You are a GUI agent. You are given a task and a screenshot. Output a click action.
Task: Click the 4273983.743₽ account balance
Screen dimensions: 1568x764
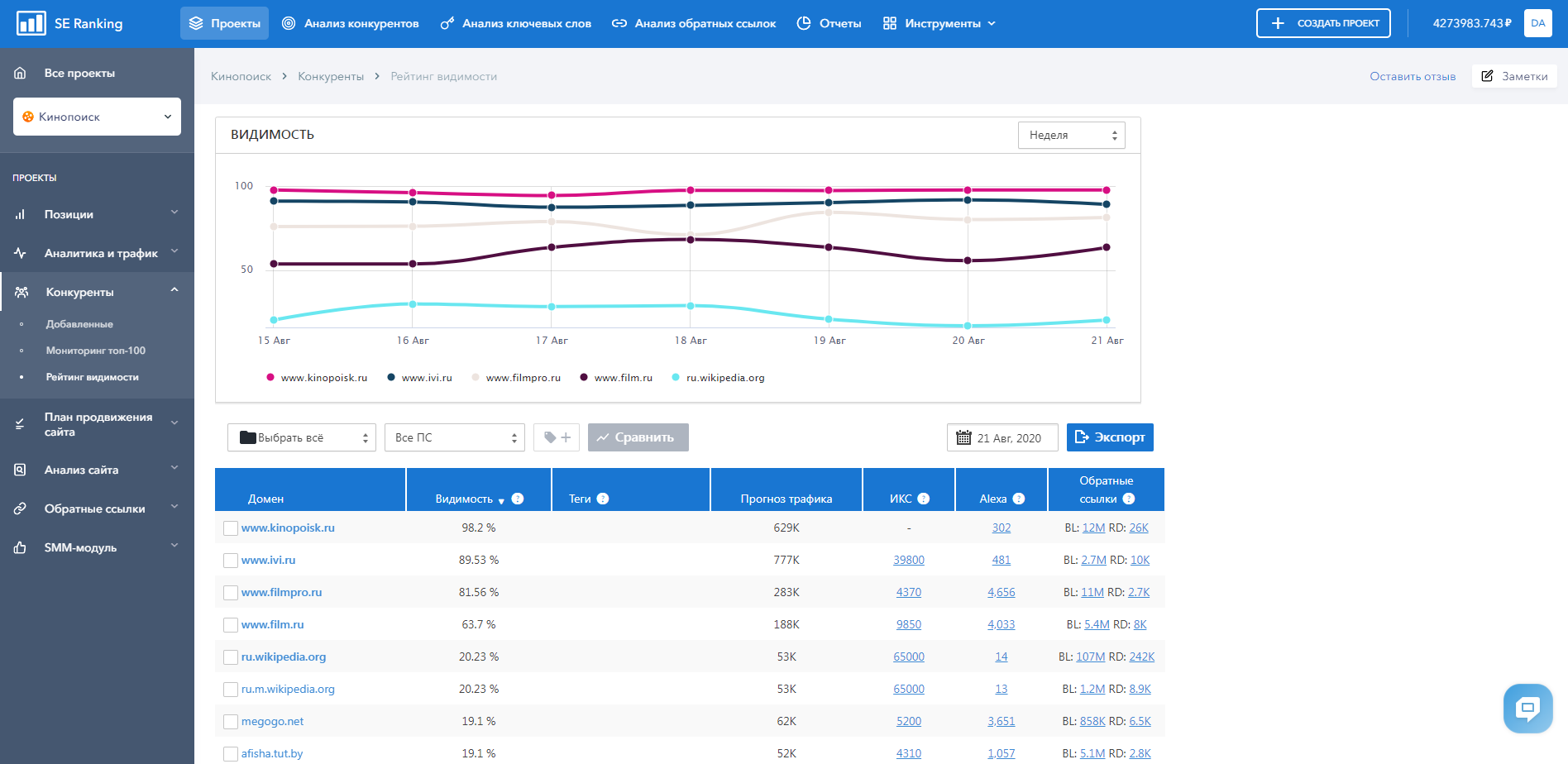click(1472, 23)
